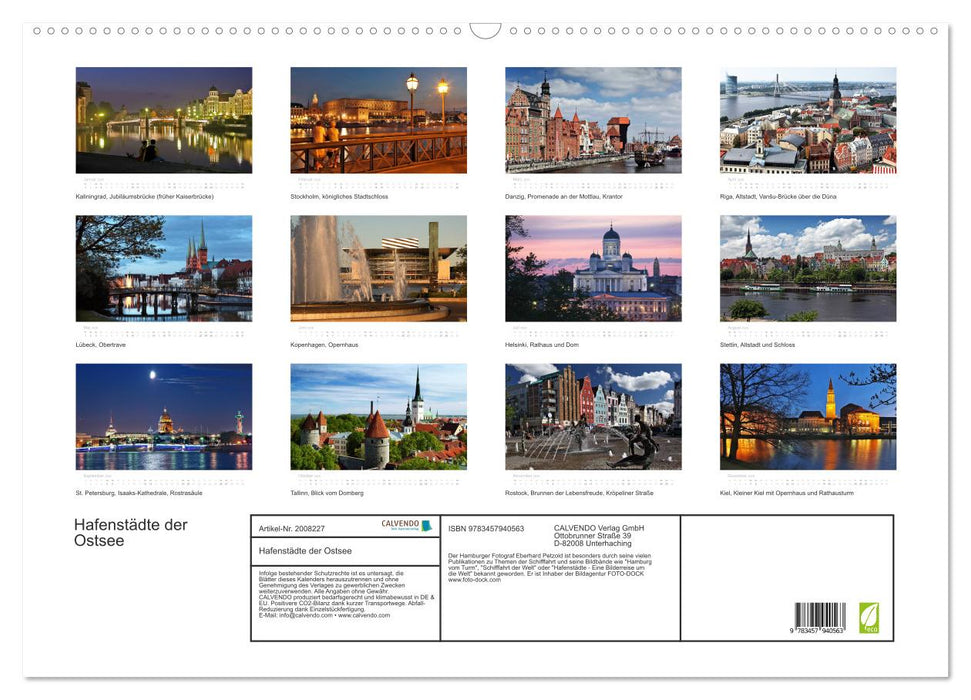The width and height of the screenshot is (971, 700).
Task: Open the Tallinn Domberg photo
Action: (x=379, y=418)
